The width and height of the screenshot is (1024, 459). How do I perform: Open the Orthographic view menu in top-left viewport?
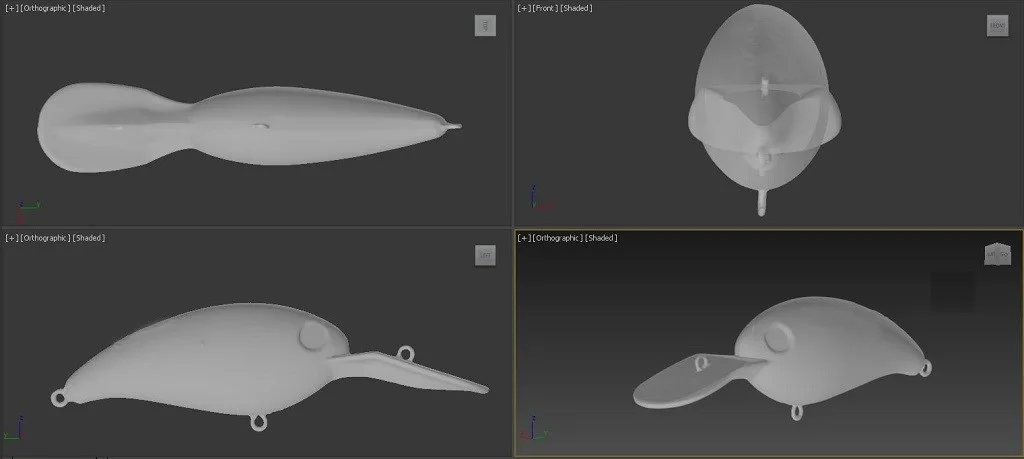point(45,8)
